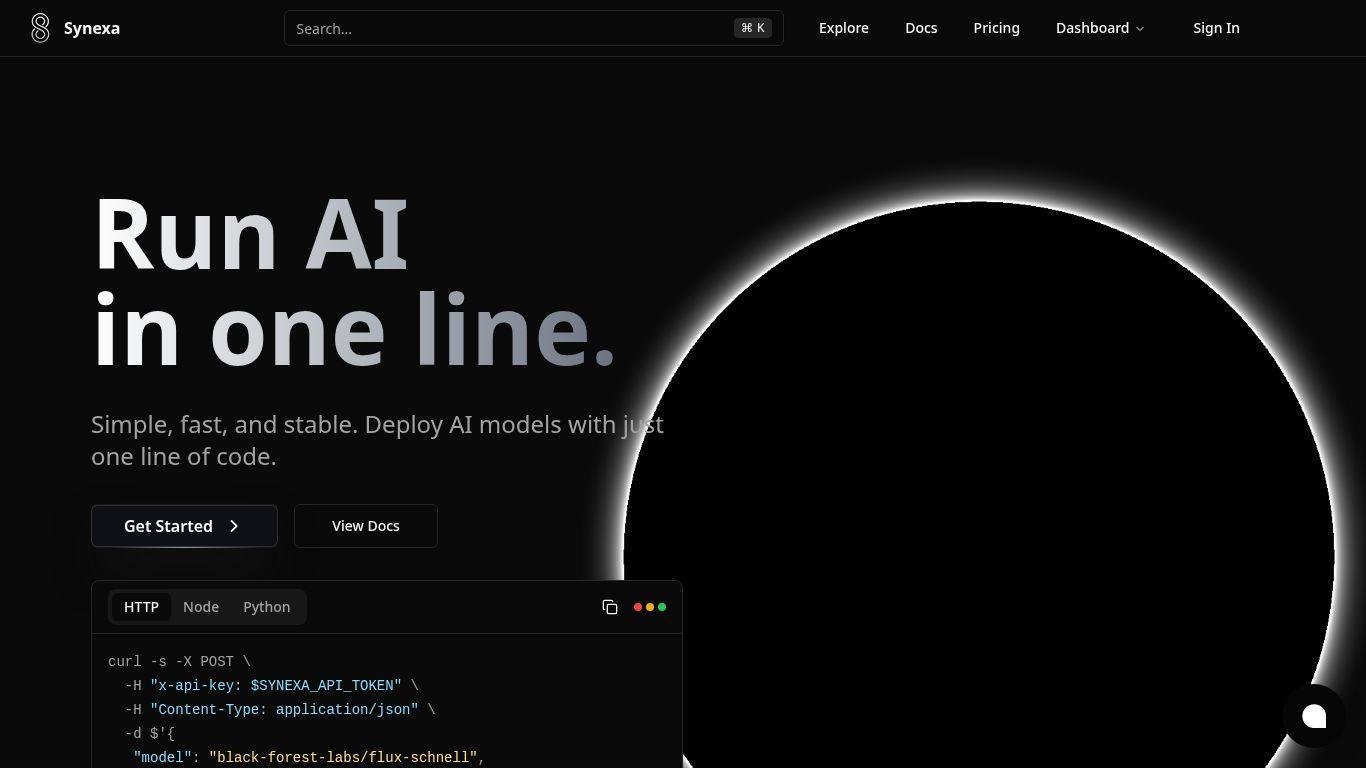The height and width of the screenshot is (768, 1366).
Task: Switch to the Node code tab
Action: click(201, 607)
